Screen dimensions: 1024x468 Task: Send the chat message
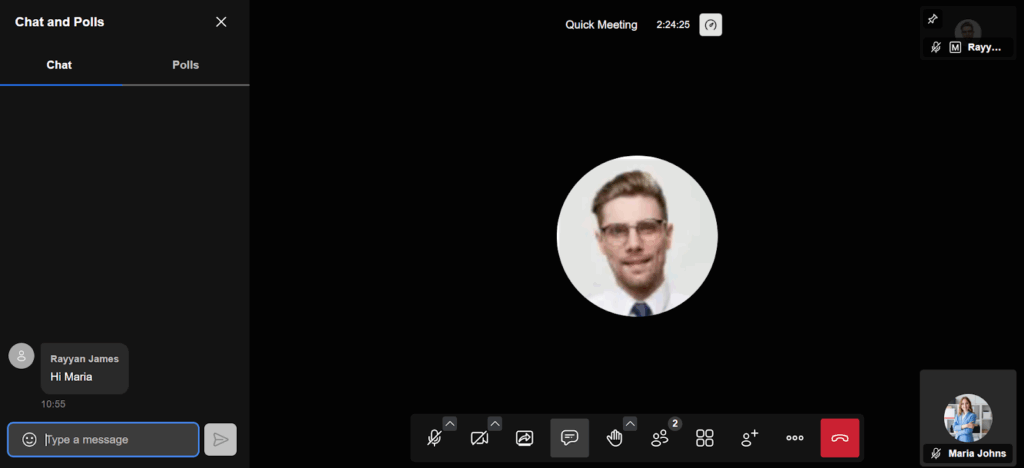coord(221,439)
